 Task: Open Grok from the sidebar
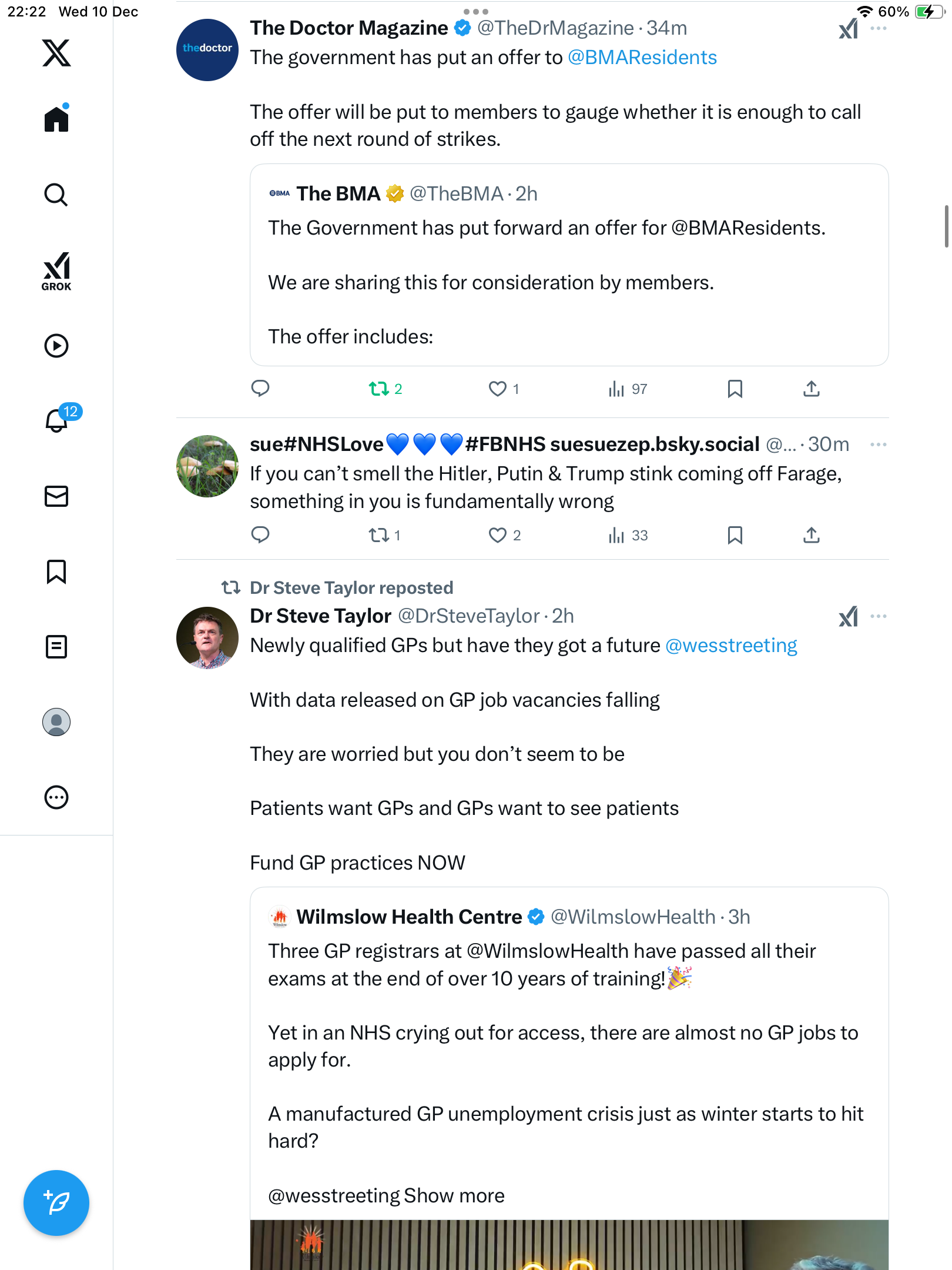click(56, 272)
